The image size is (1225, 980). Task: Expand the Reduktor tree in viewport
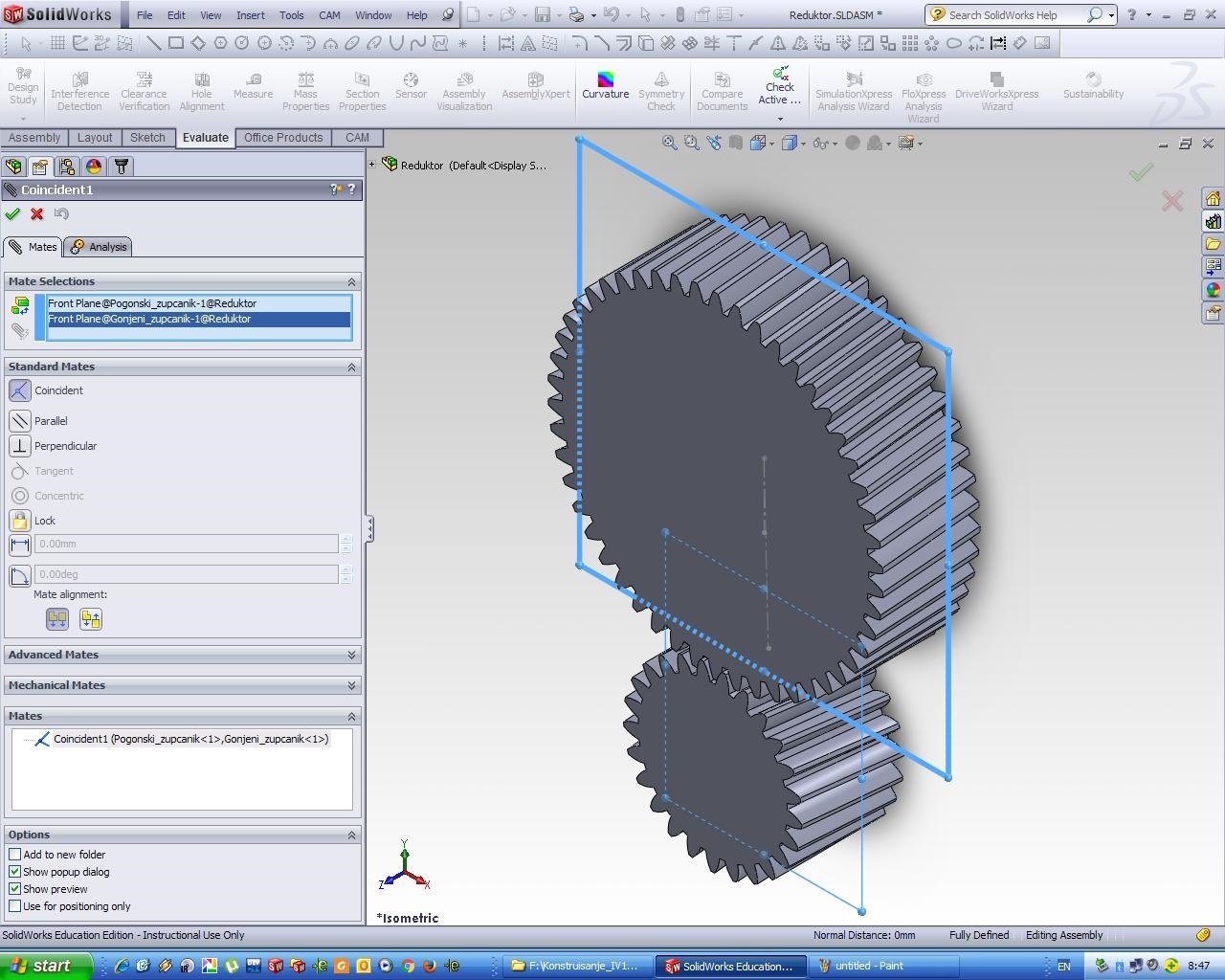(x=372, y=165)
